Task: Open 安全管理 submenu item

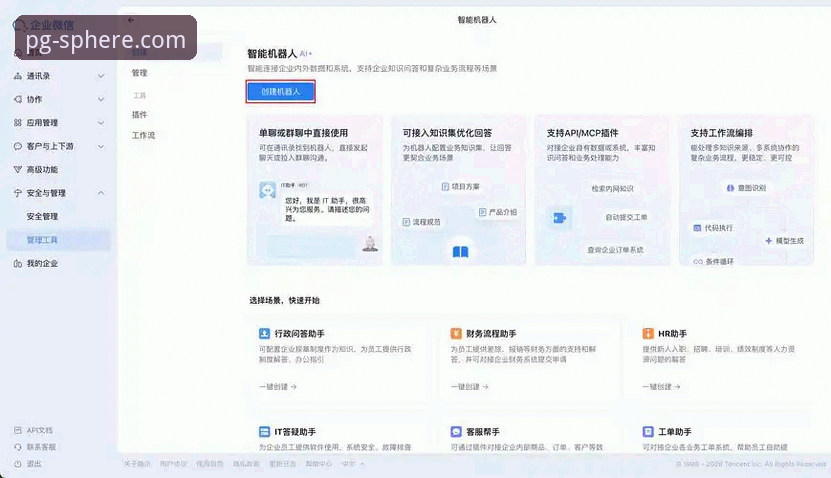Action: tap(42, 216)
